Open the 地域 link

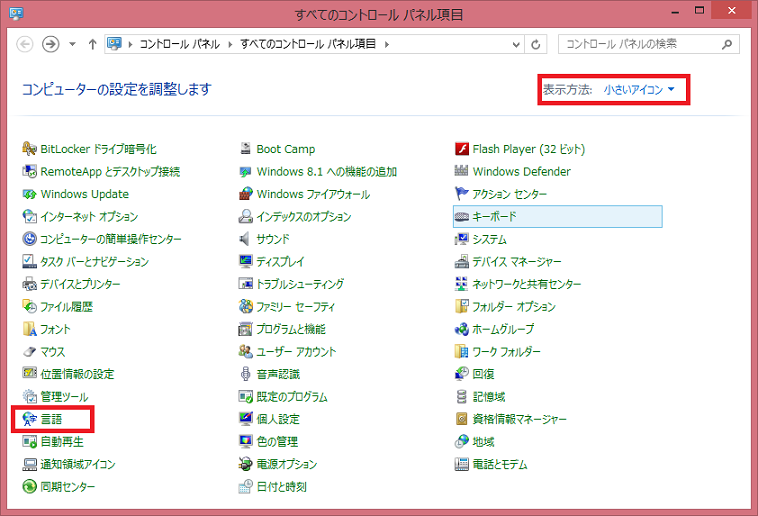(483, 442)
